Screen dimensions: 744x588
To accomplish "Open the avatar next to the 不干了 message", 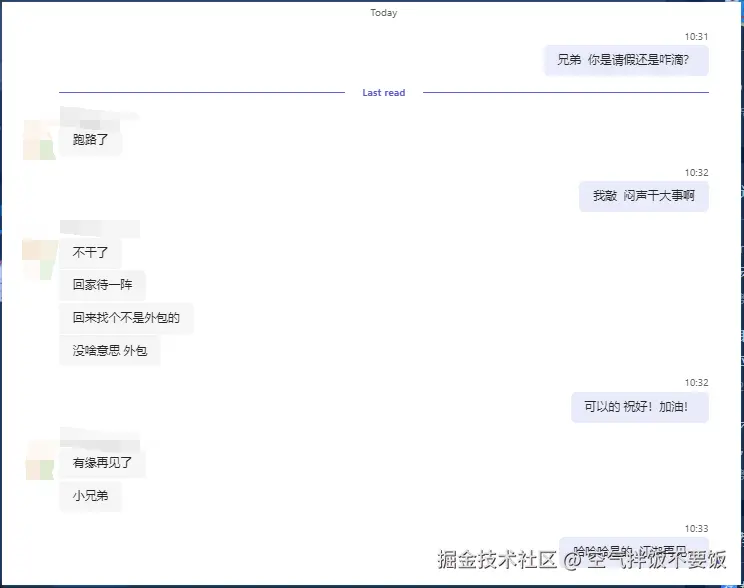I will coord(39,258).
